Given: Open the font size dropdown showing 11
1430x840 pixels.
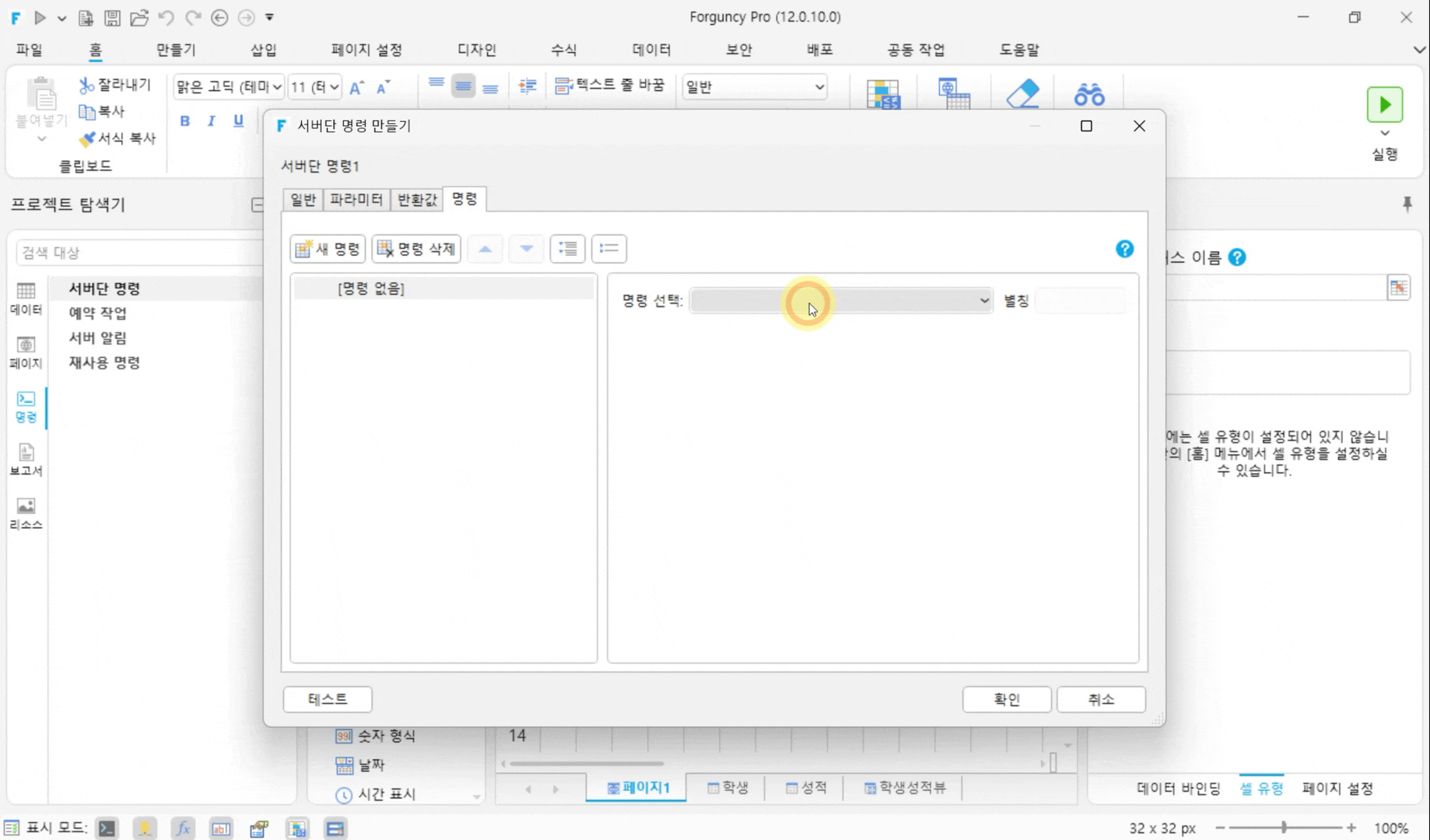Looking at the screenshot, I should 315,87.
